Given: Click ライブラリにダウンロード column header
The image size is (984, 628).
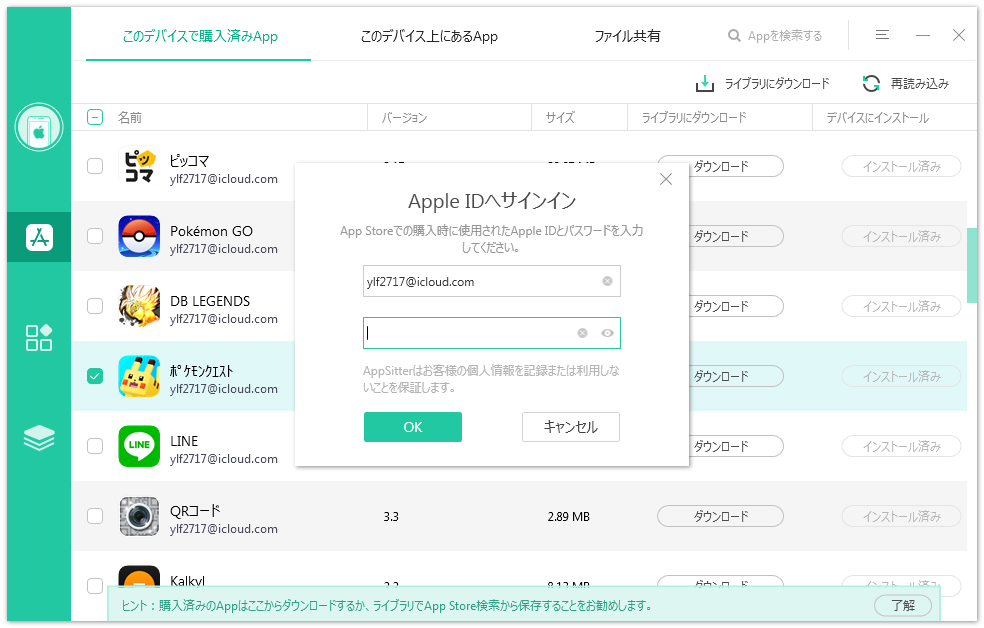Looking at the screenshot, I should pos(694,117).
